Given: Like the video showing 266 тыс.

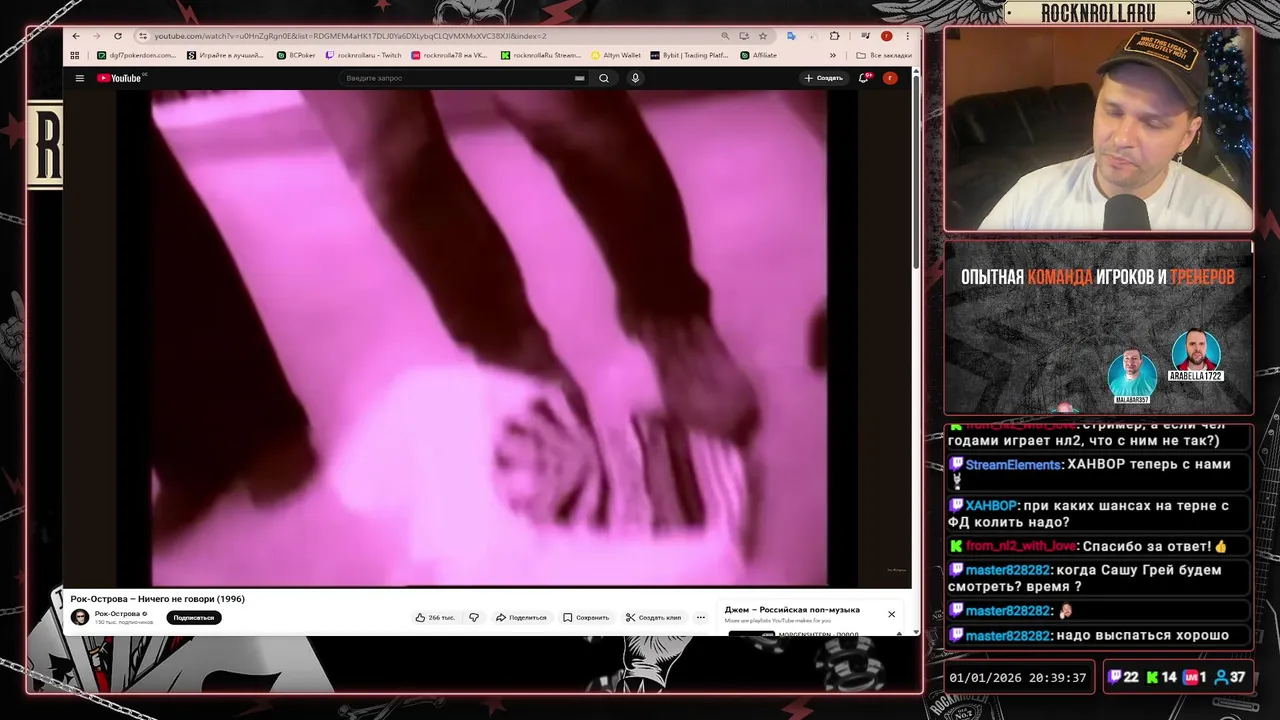Looking at the screenshot, I should tap(435, 617).
